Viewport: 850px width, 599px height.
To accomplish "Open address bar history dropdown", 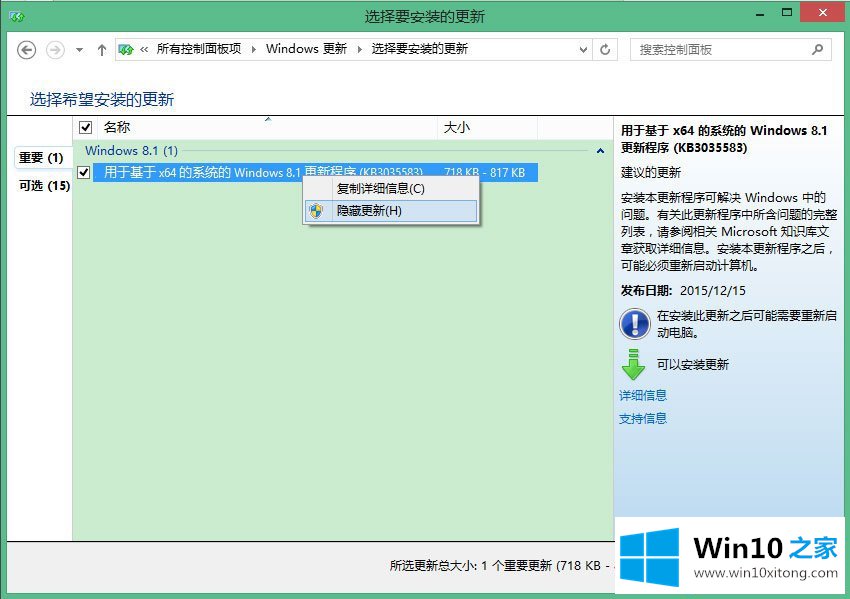I will point(583,50).
